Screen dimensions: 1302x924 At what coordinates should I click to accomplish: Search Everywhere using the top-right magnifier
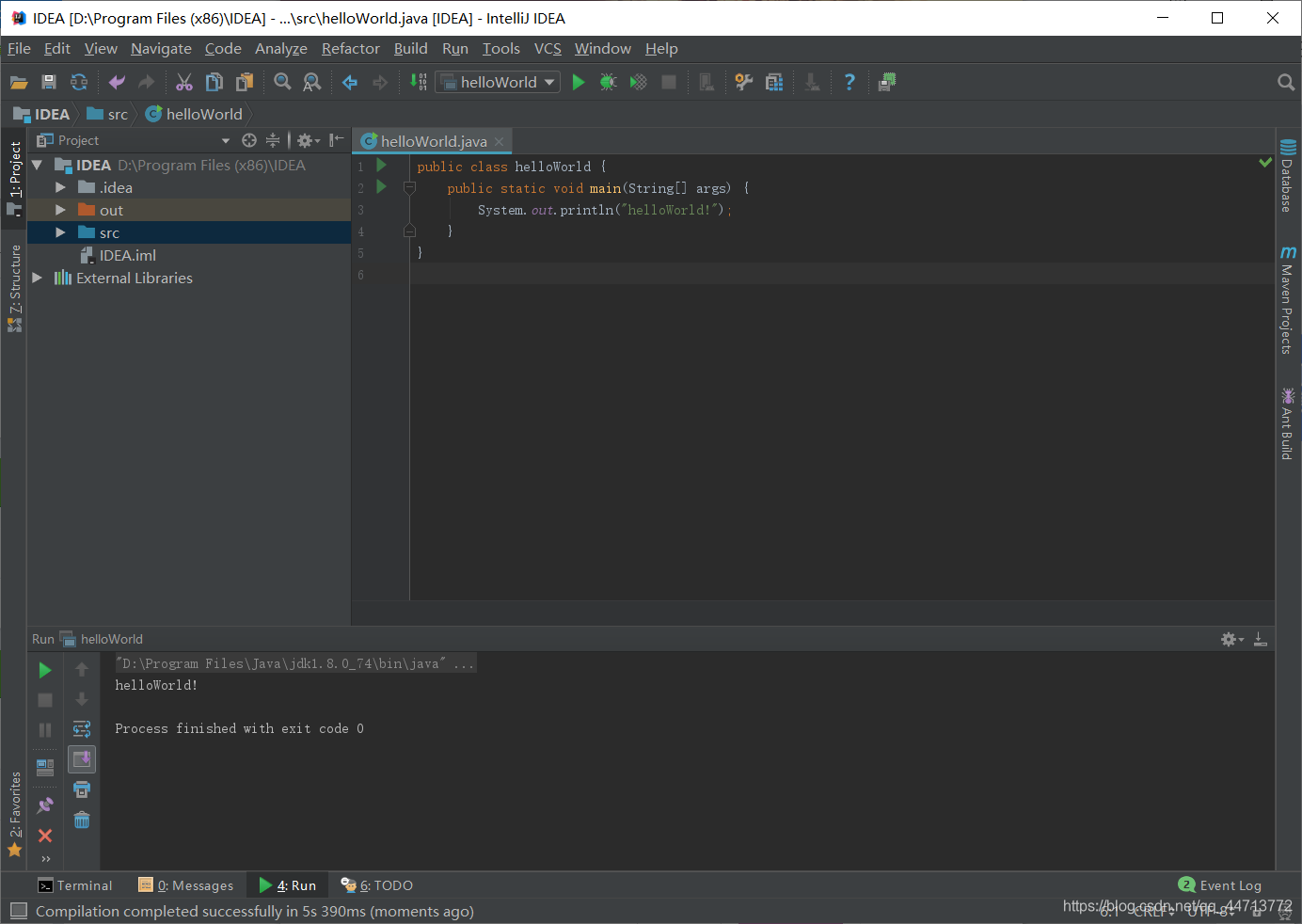[x=1286, y=83]
